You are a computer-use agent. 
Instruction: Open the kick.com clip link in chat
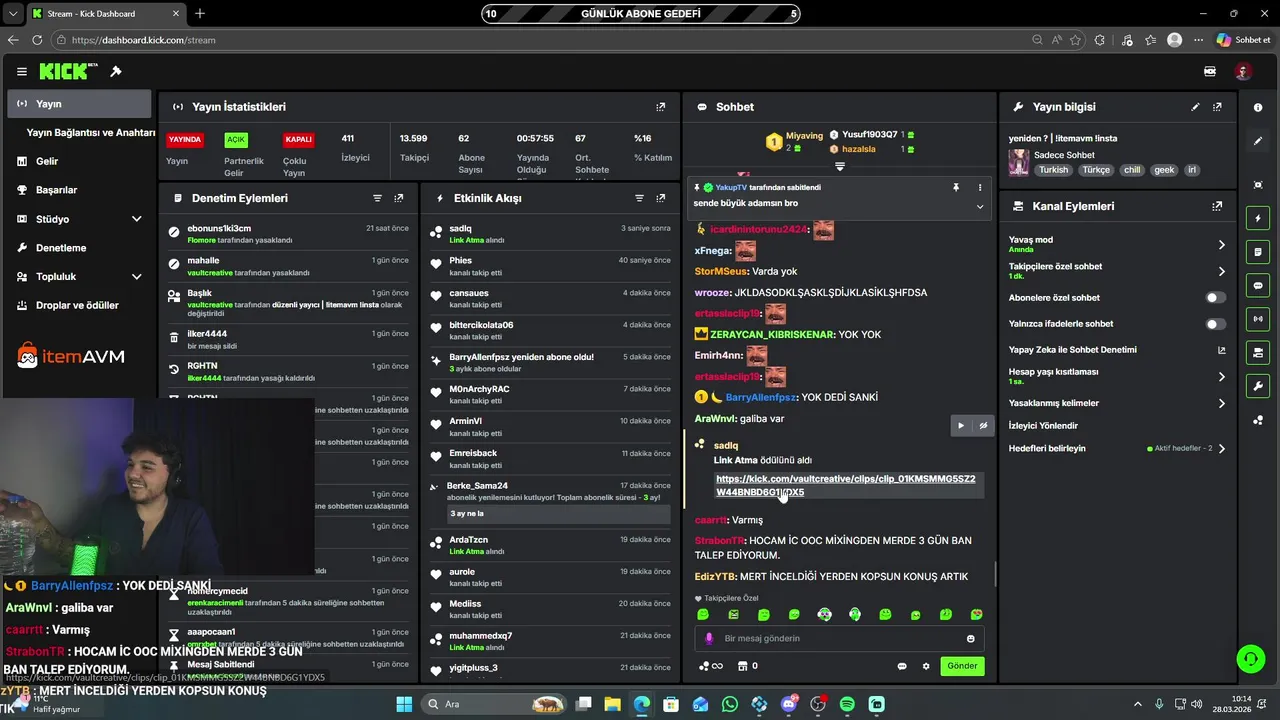pos(845,486)
